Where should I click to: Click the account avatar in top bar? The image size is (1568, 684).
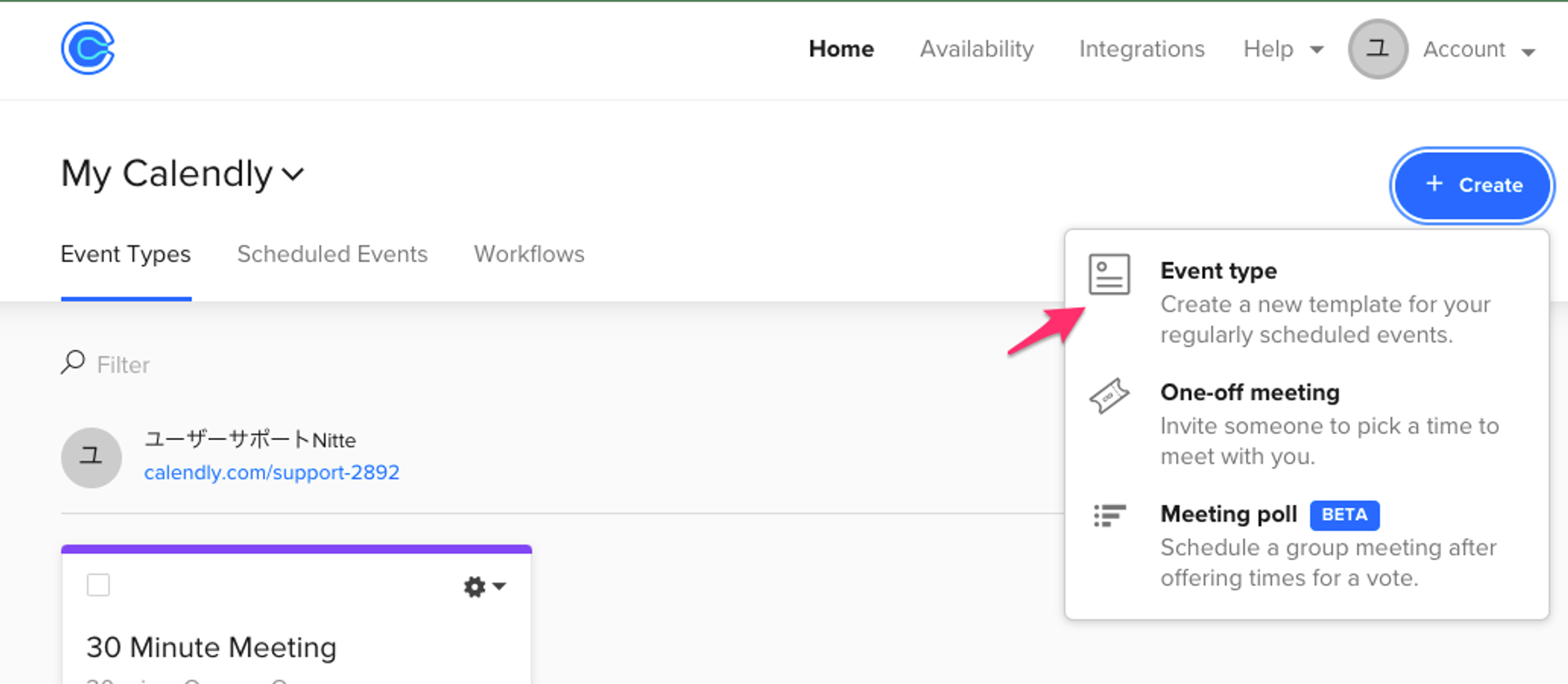click(1377, 49)
